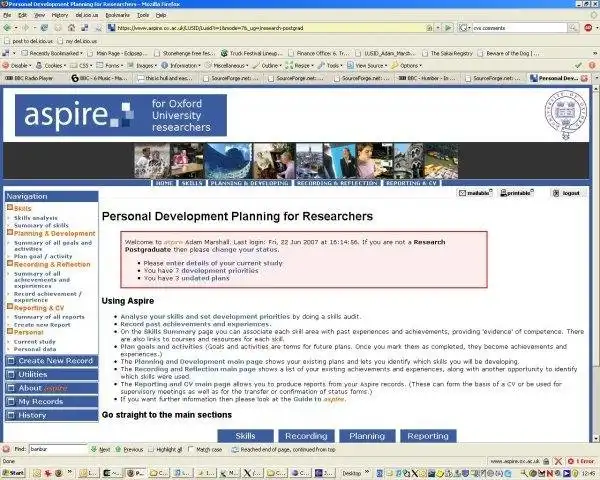Open the Recently Bookmarked folder dropdown
This screenshot has height=480, width=600.
click(x=52, y=53)
